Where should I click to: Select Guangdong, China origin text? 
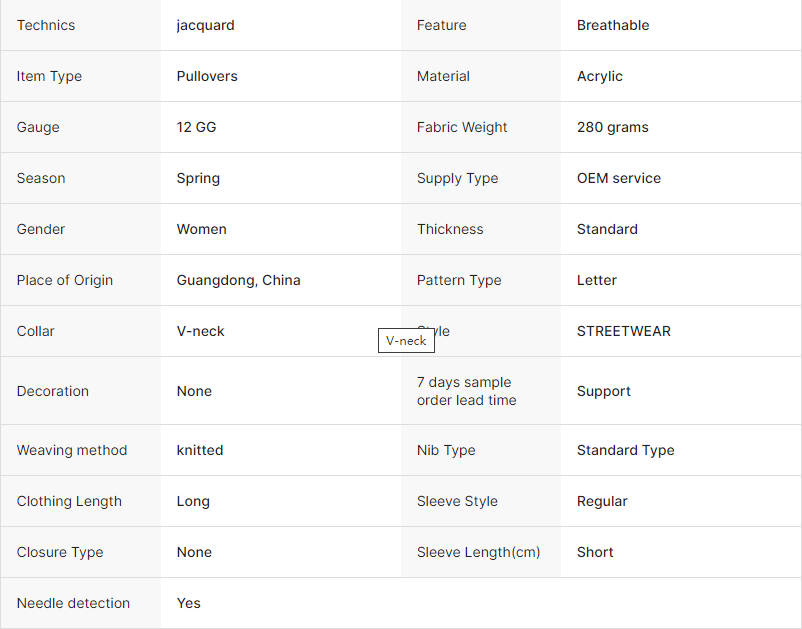pos(238,280)
